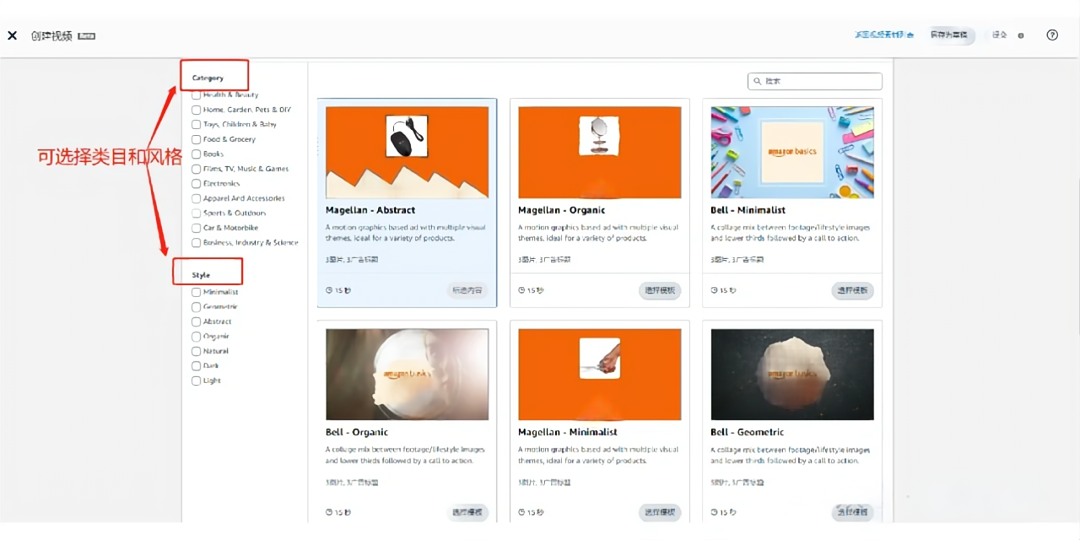The height and width of the screenshot is (540, 1080).
Task: Click the save as draft button
Action: pyautogui.click(x=949, y=35)
